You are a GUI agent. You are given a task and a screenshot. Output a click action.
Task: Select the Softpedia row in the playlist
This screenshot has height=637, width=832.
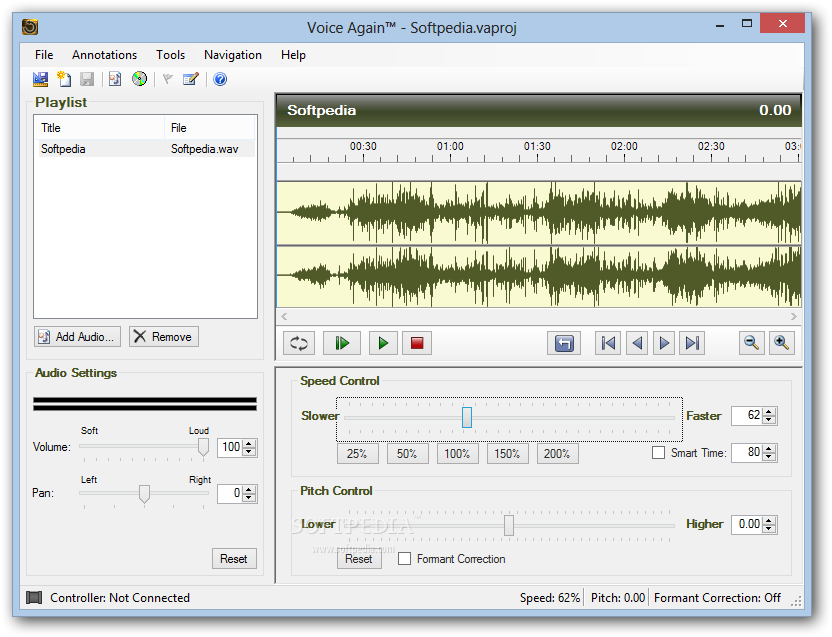tap(145, 149)
